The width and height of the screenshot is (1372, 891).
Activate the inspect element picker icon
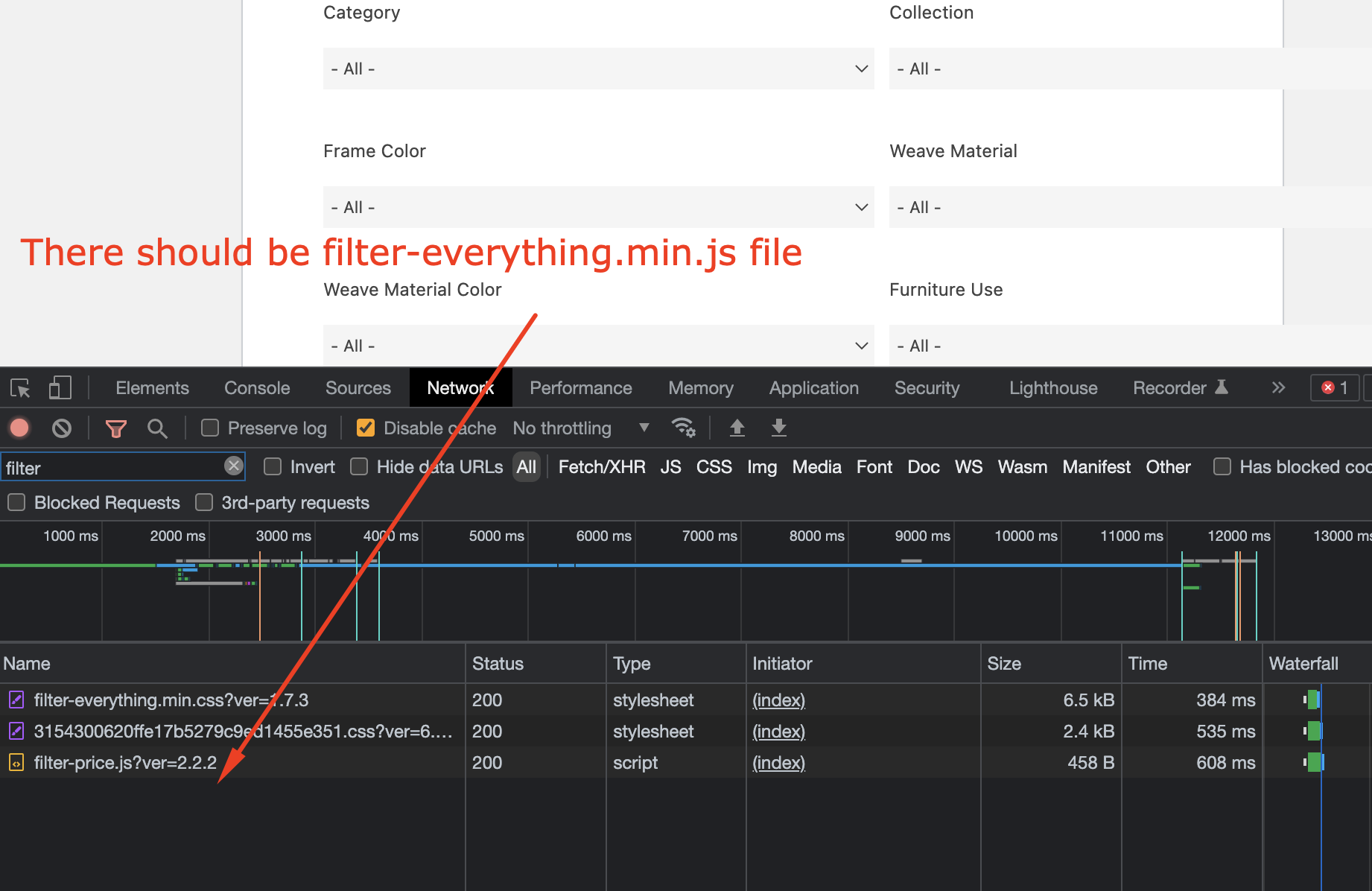click(20, 388)
